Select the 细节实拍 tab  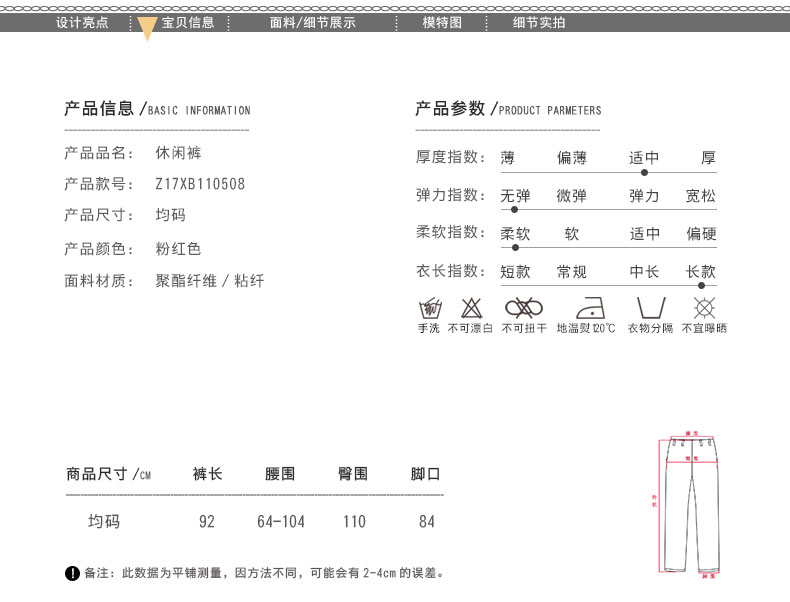(x=538, y=22)
